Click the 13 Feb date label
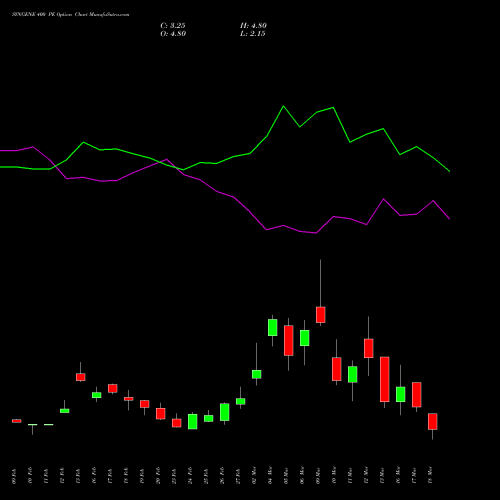The image size is (500, 500). (x=78, y=476)
